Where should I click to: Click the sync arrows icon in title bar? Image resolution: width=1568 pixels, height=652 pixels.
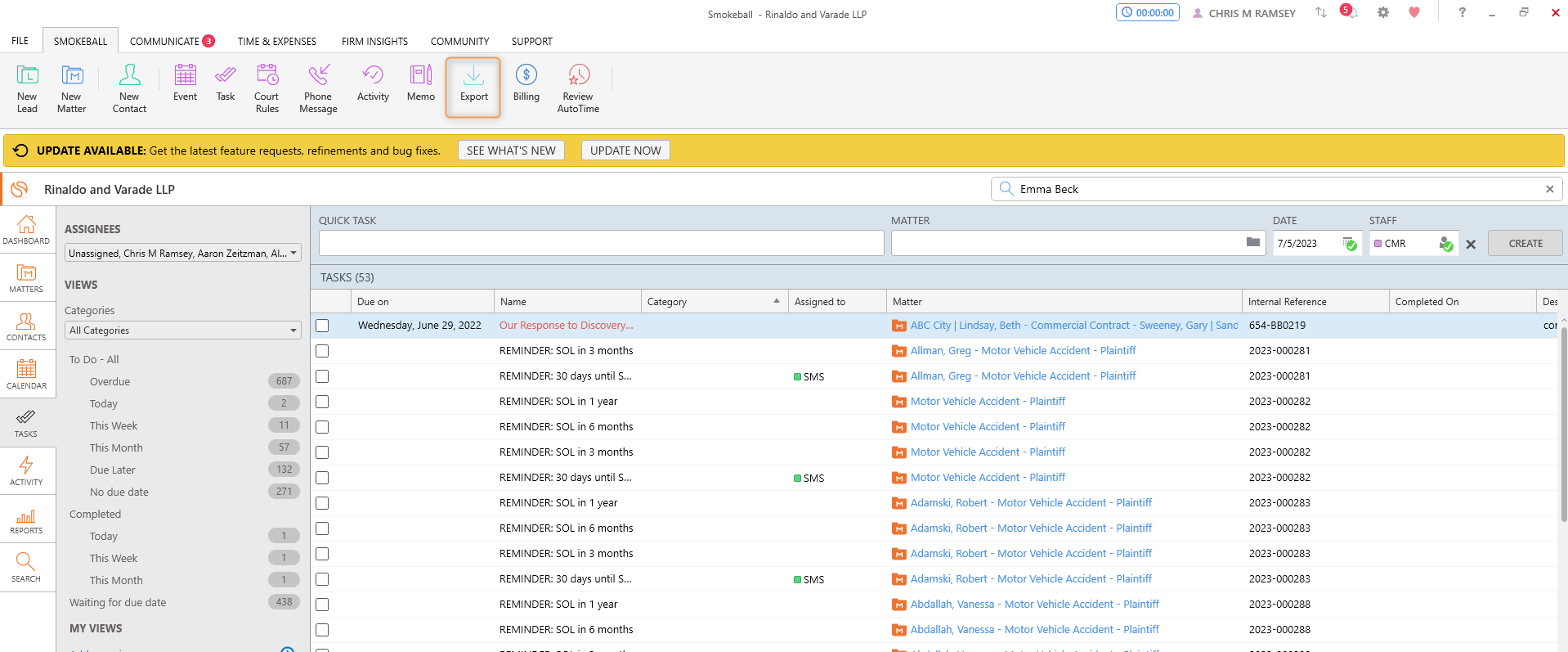click(x=1321, y=12)
